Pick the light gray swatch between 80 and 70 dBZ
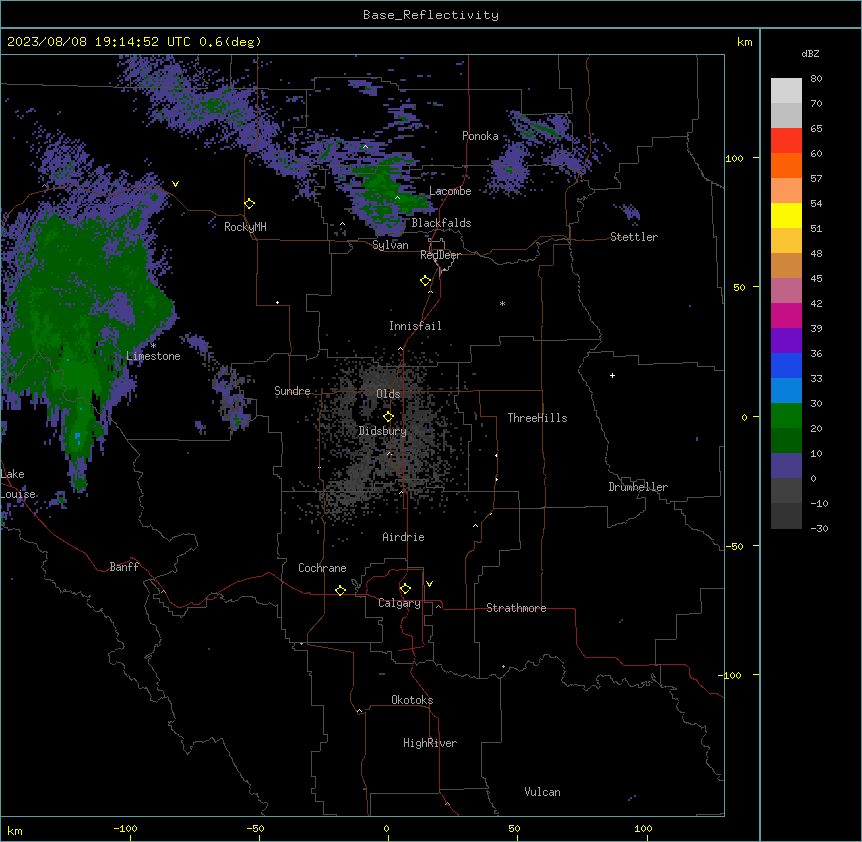The width and height of the screenshot is (862, 842). point(786,91)
